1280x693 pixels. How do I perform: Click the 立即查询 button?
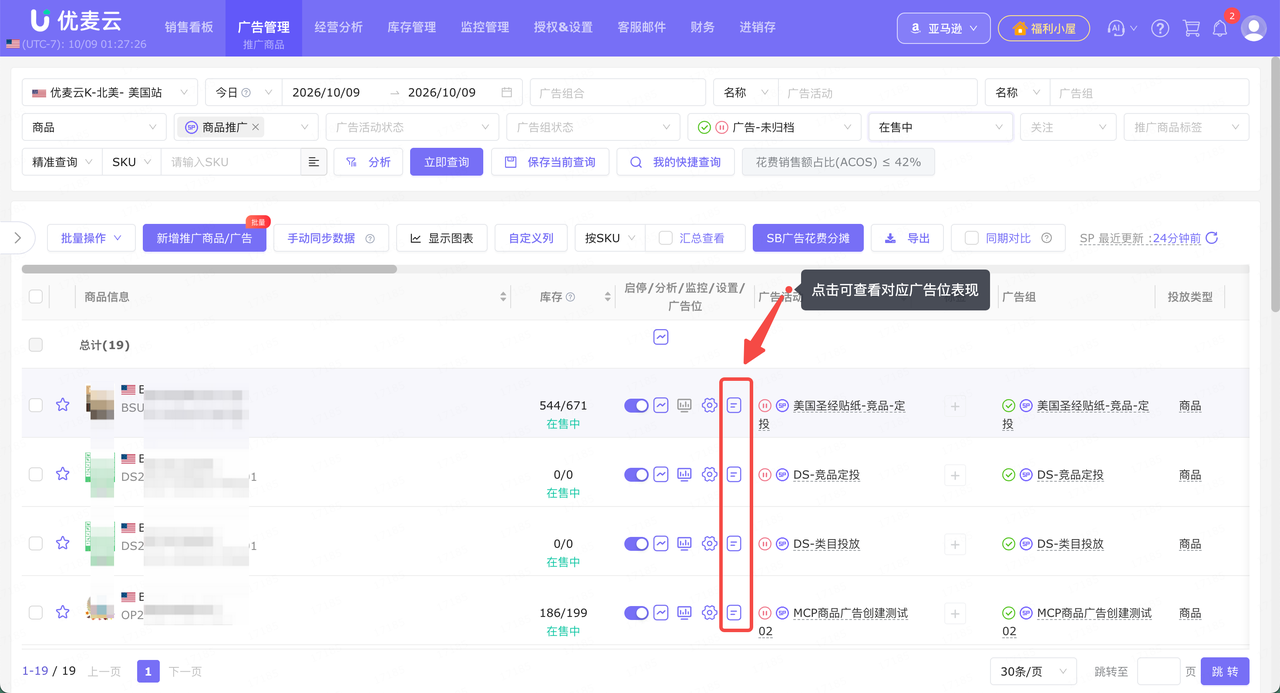pyautogui.click(x=447, y=162)
